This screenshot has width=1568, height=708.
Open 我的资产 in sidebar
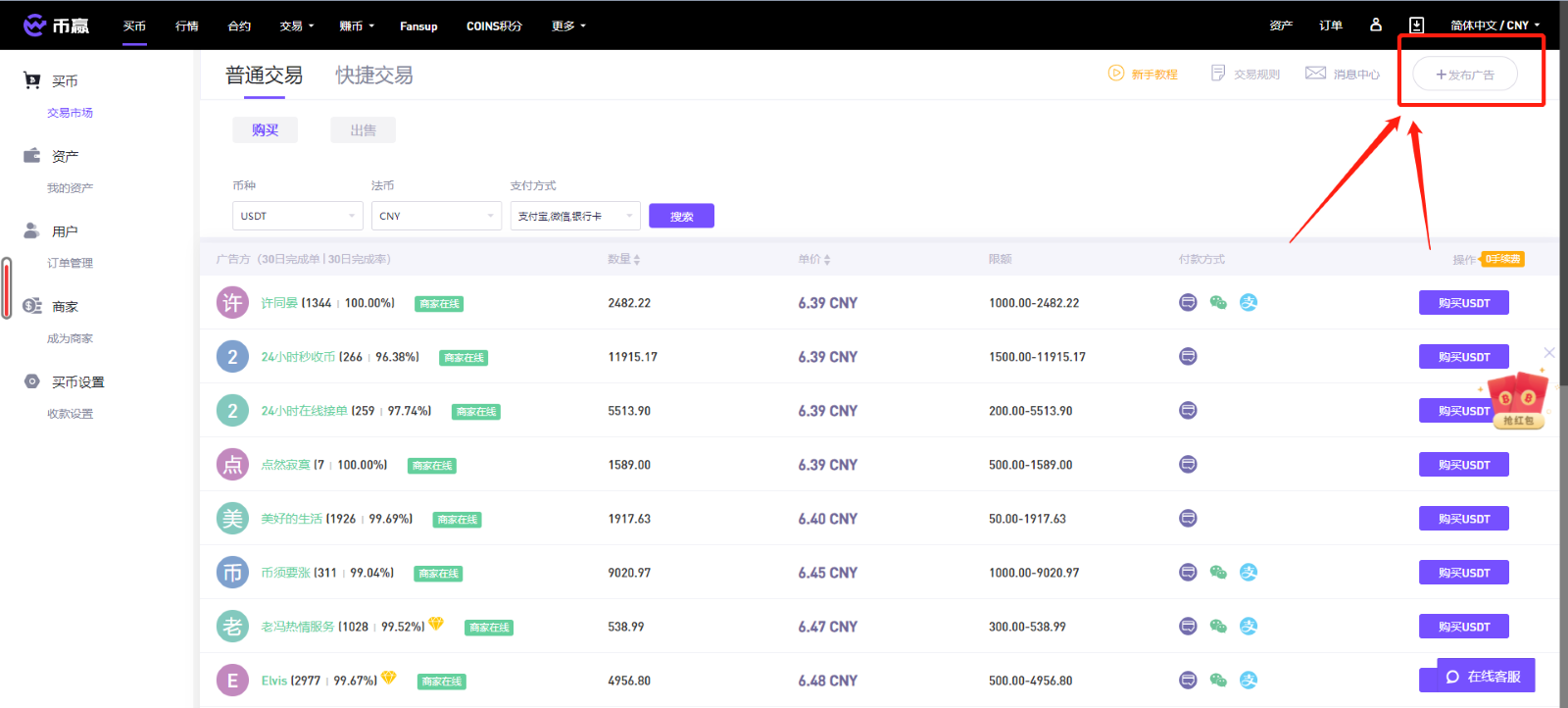pyautogui.click(x=71, y=188)
